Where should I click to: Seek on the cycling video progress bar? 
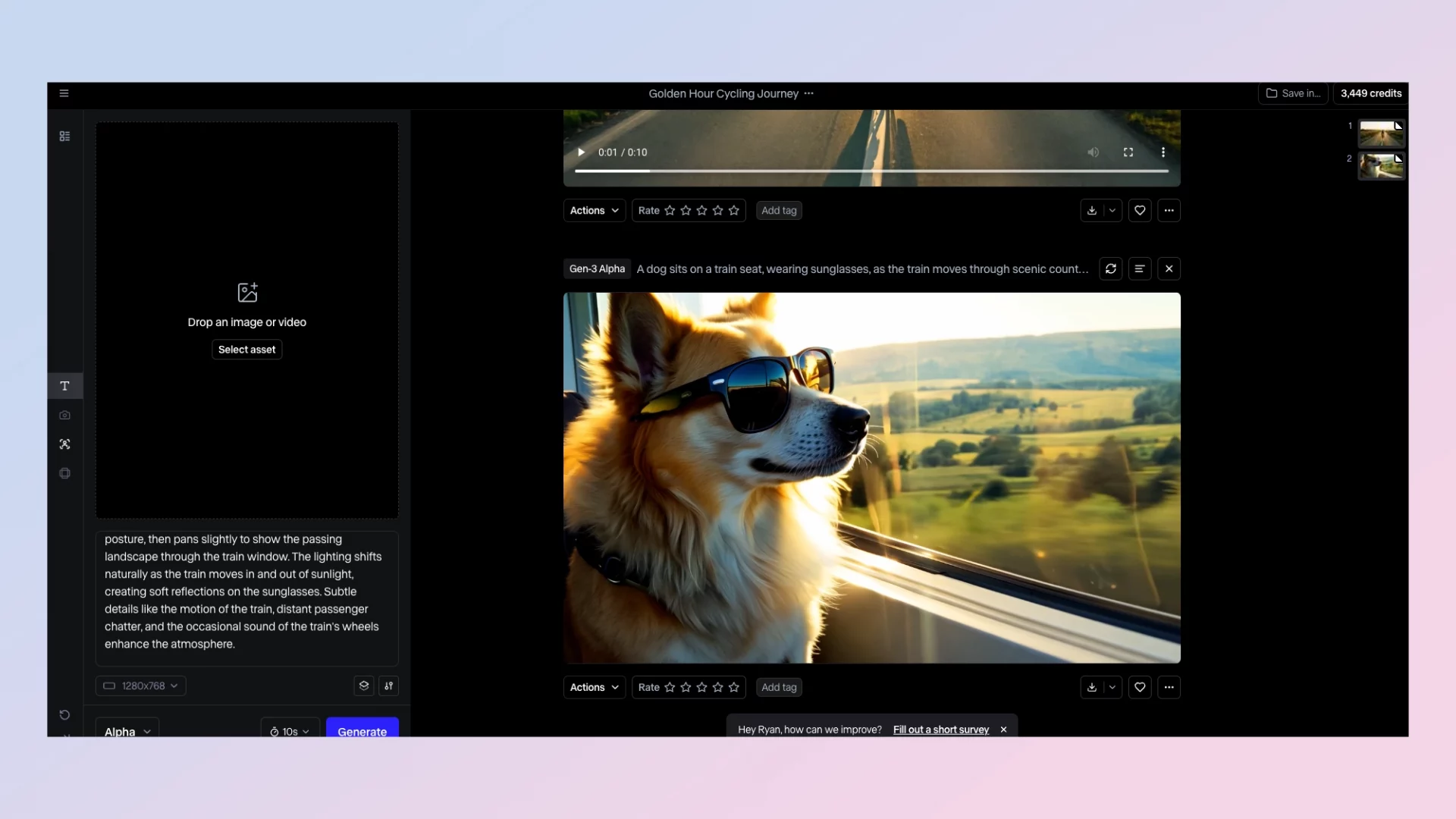click(871, 171)
